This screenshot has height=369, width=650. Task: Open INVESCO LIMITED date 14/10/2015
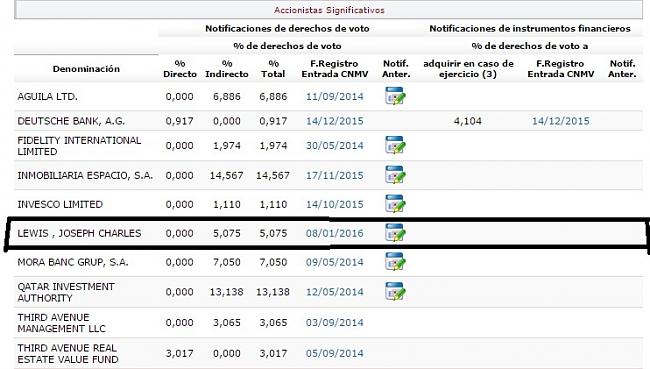[x=335, y=204]
